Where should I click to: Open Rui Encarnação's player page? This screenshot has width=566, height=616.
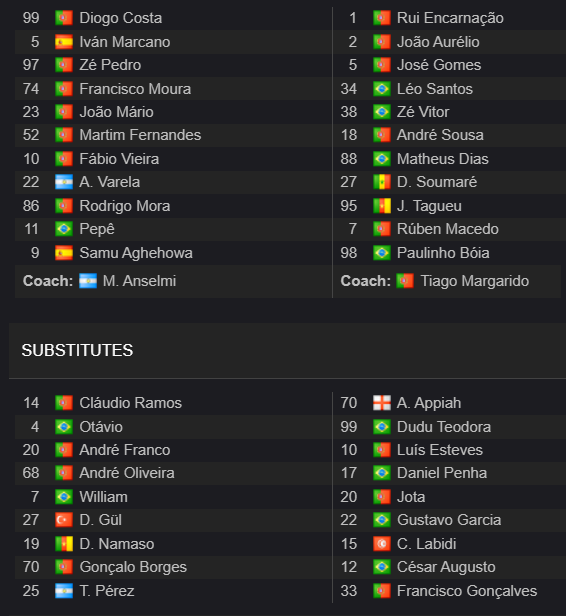click(x=450, y=18)
